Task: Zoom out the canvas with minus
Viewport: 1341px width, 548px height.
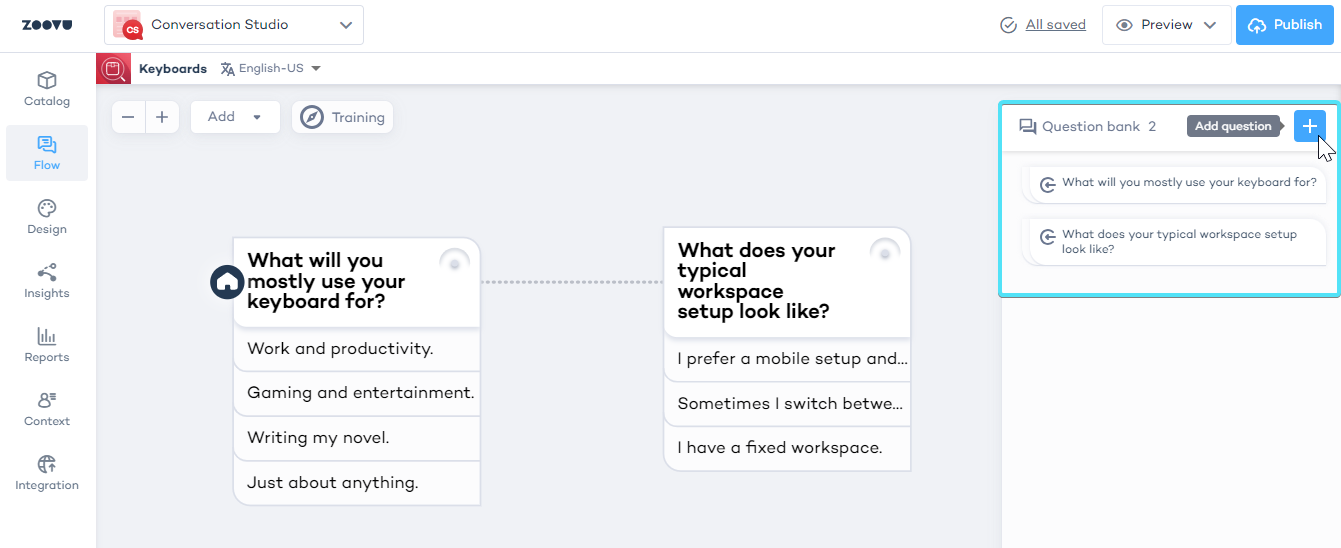Action: pos(128,117)
